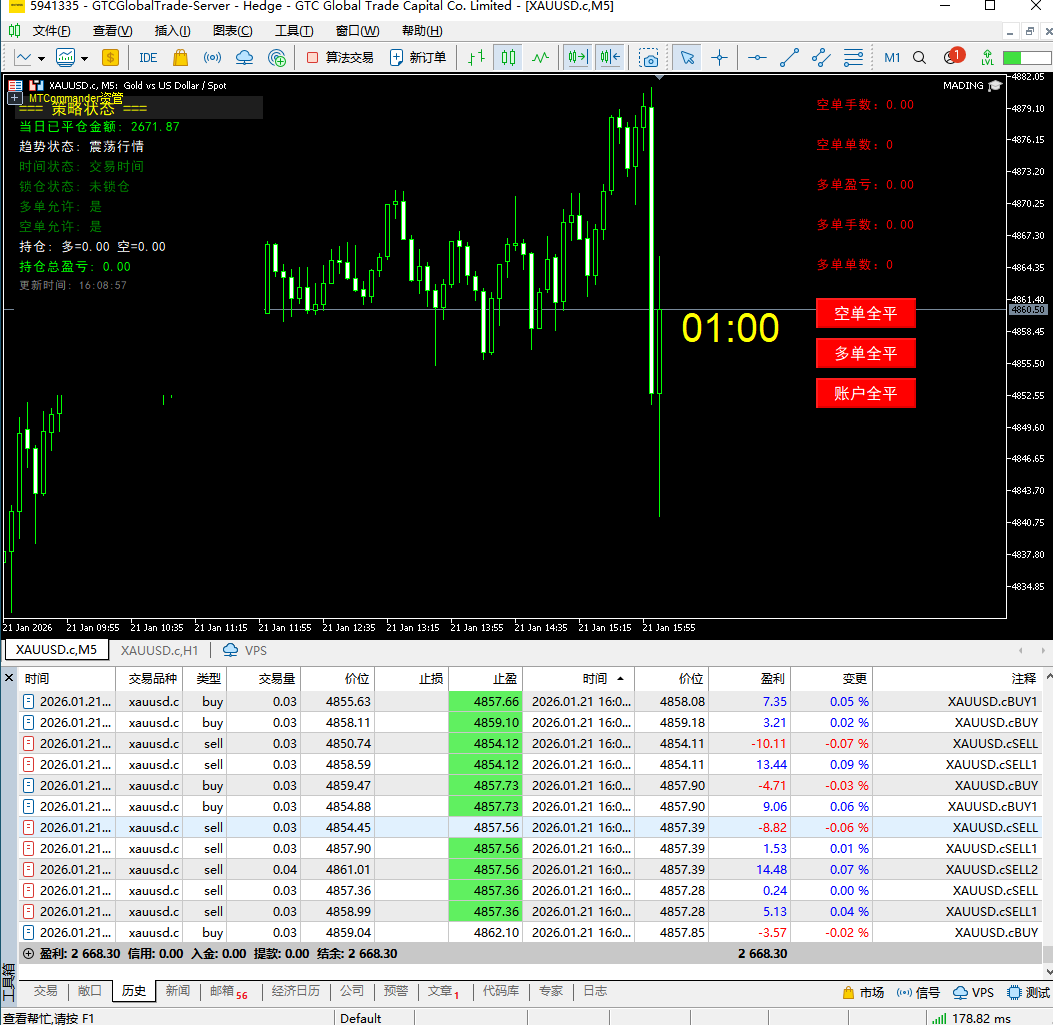1053x1025 pixels.
Task: Open the IDE MetaEditor button
Action: coord(148,58)
